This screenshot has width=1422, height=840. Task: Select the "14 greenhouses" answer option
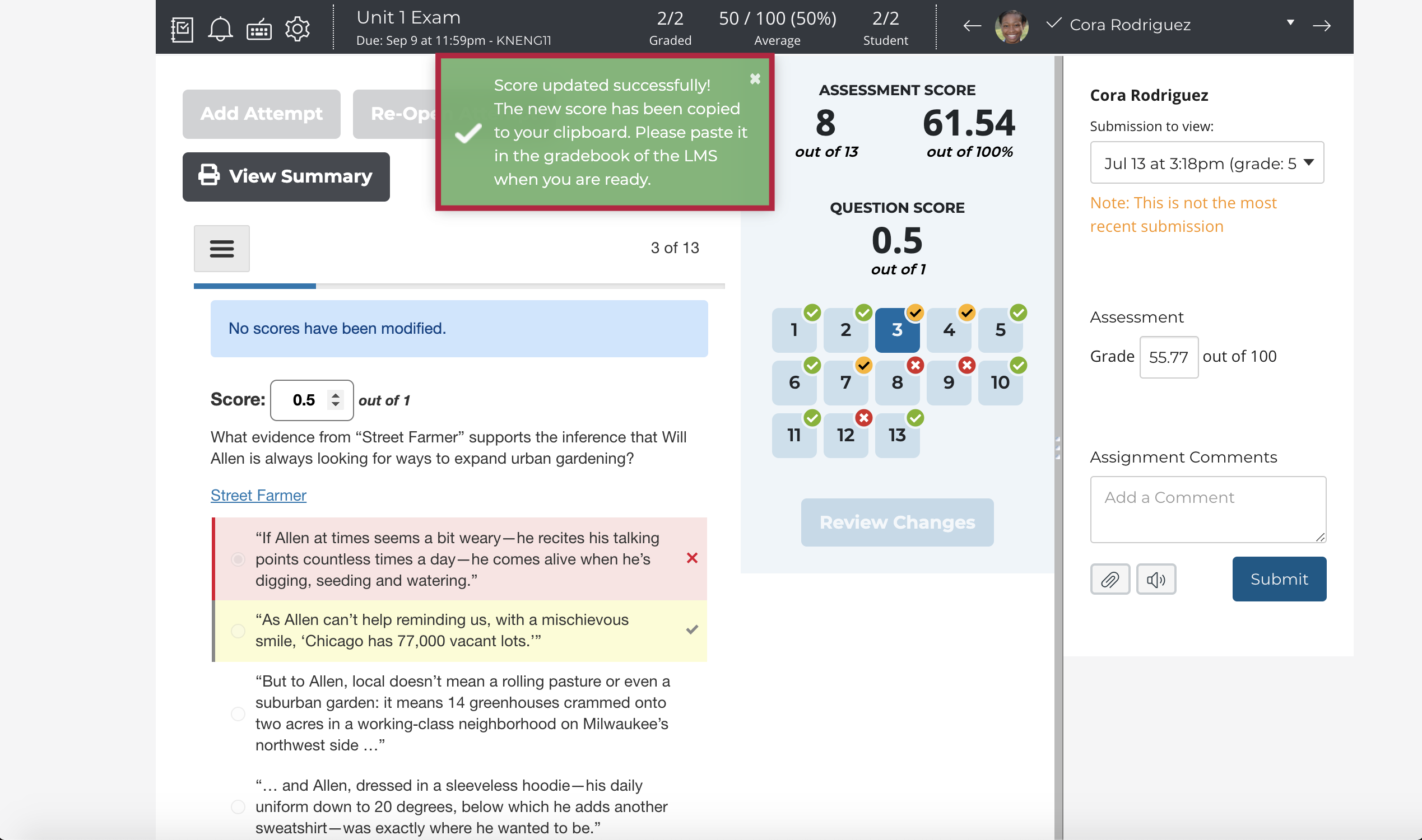click(238, 713)
